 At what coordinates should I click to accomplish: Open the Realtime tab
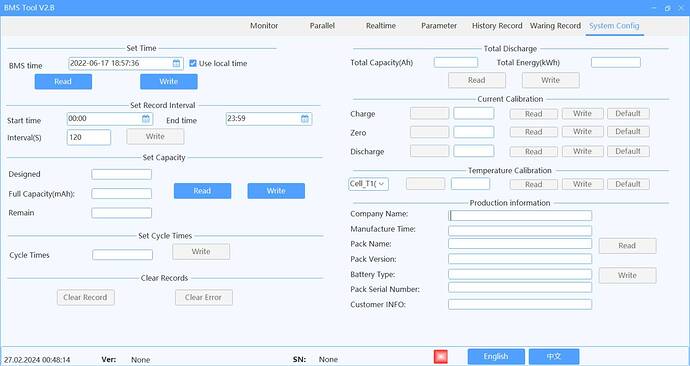381,26
